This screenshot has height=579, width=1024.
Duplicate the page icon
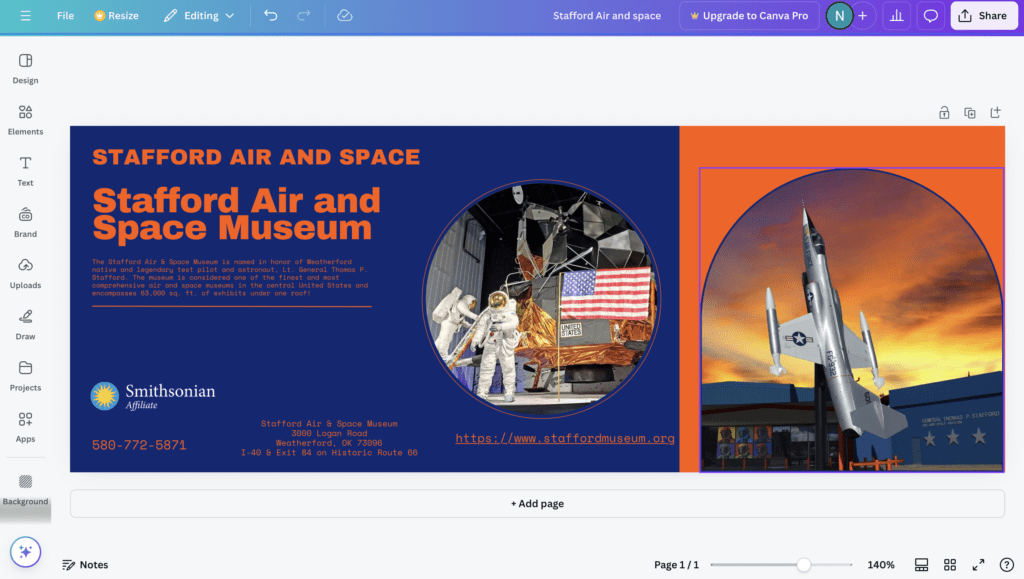point(970,113)
